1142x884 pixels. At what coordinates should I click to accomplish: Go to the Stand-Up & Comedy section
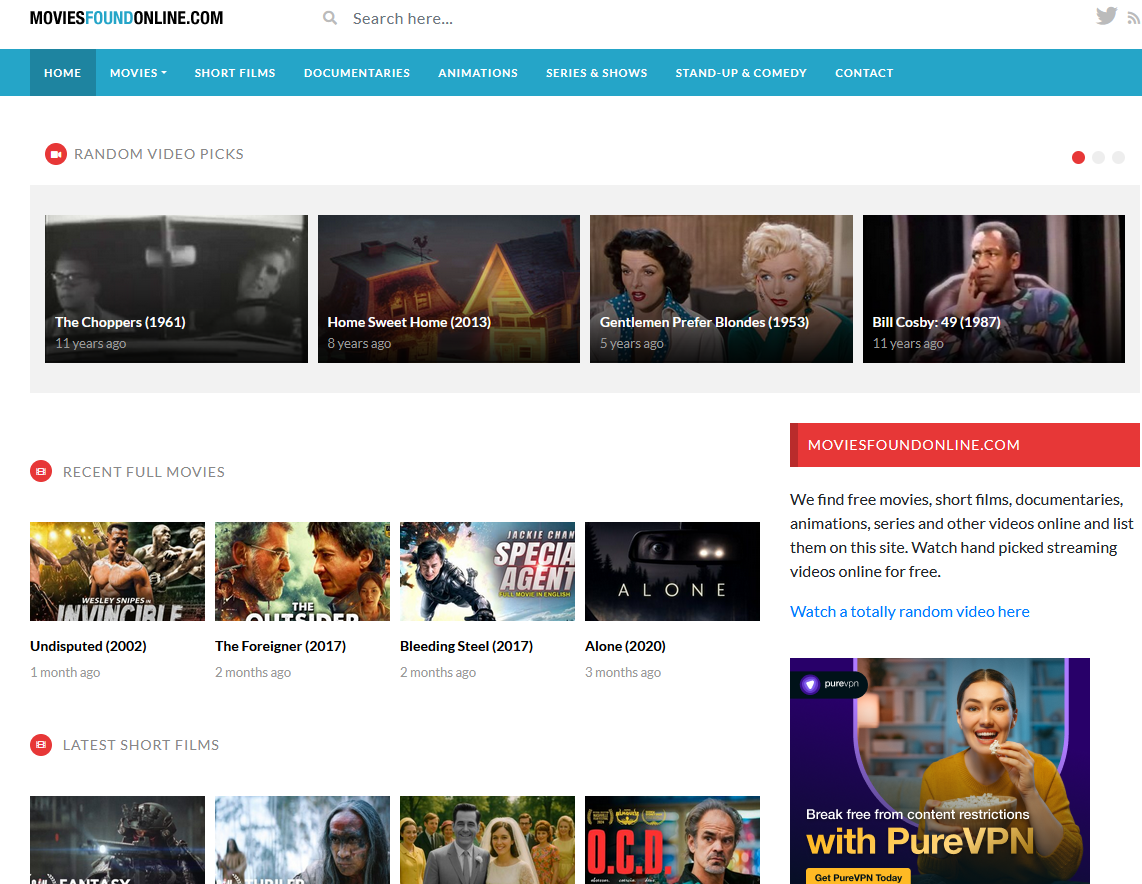(x=741, y=73)
